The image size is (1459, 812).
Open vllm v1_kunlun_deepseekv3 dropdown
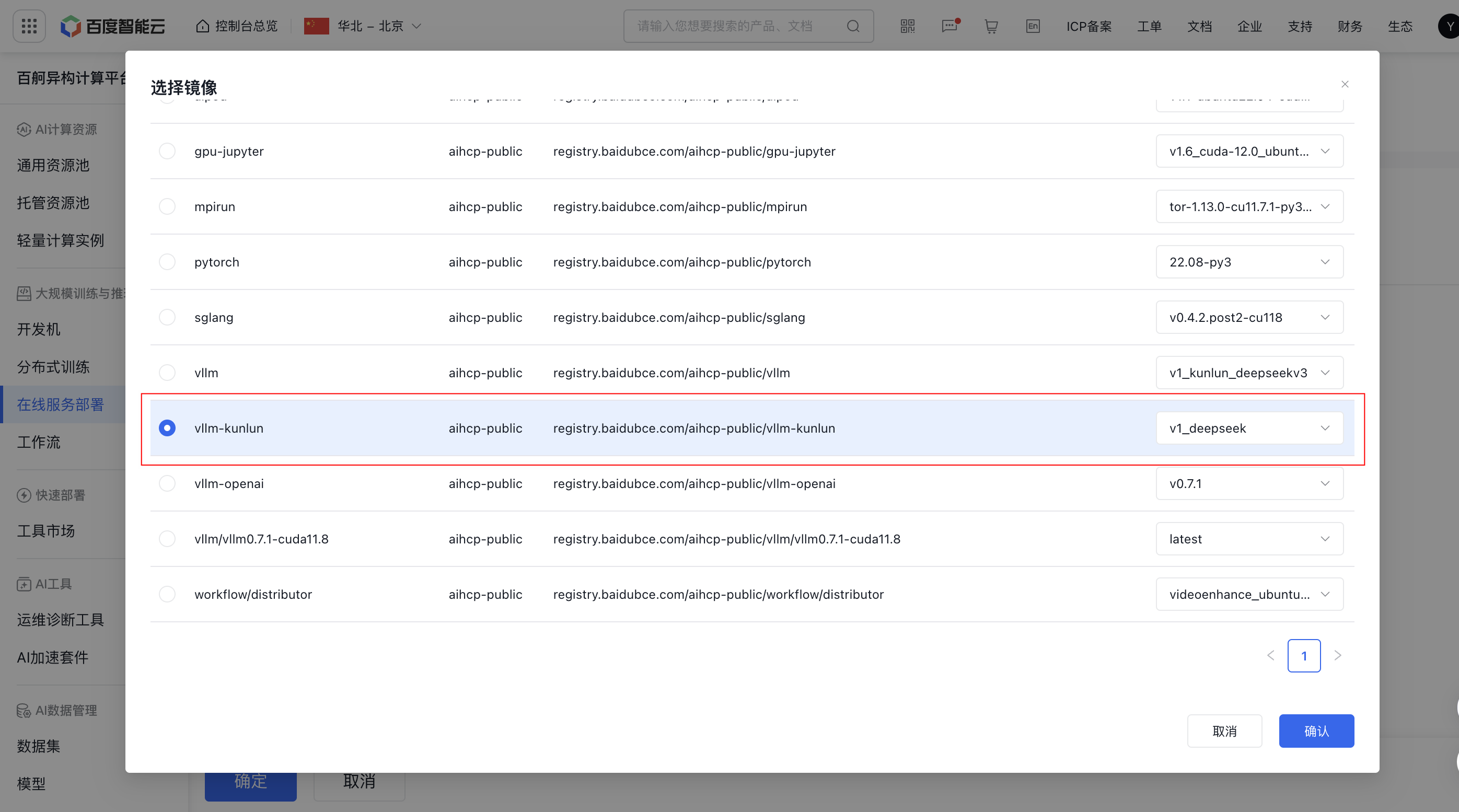[x=1249, y=373]
